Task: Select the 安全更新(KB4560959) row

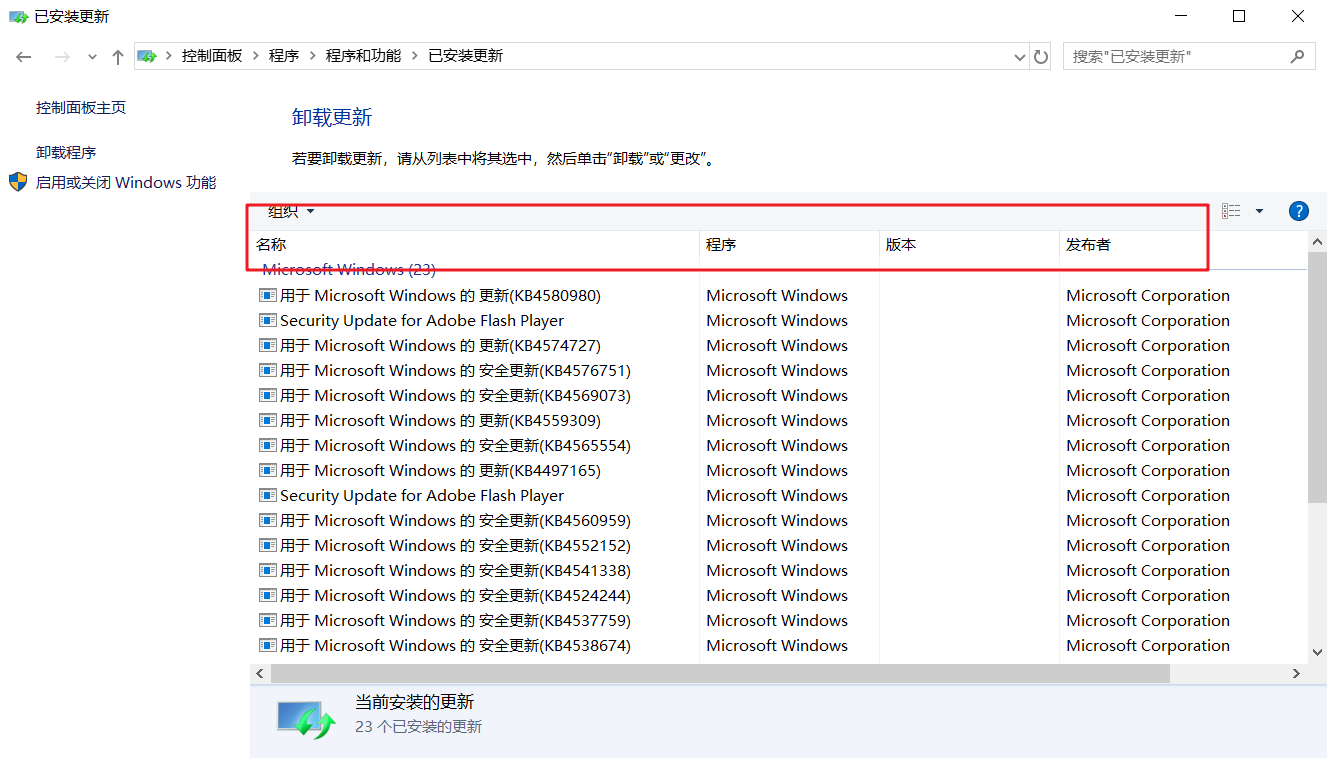Action: (x=778, y=521)
